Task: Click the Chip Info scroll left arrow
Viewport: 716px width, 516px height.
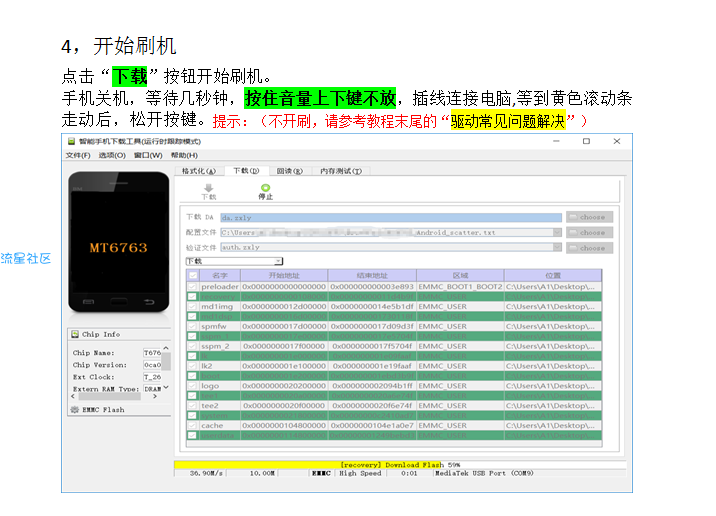Action: coord(73,396)
